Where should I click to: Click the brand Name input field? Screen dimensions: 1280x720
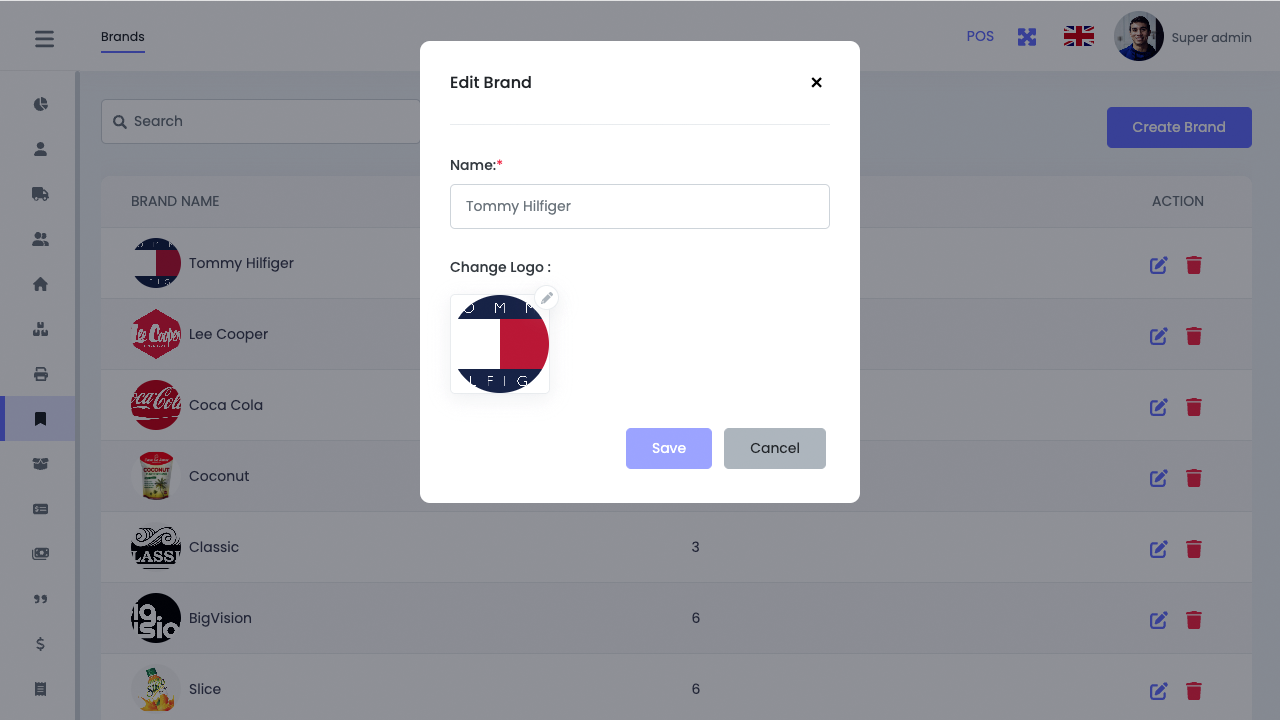point(640,206)
